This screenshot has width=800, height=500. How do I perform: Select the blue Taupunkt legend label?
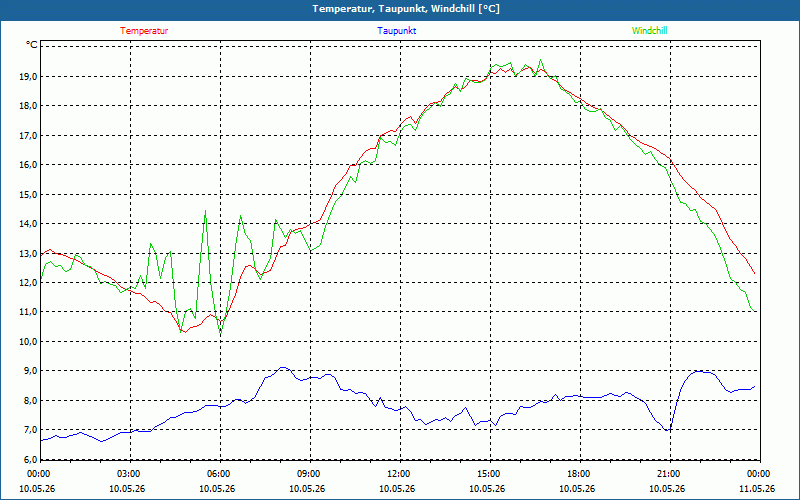(396, 31)
